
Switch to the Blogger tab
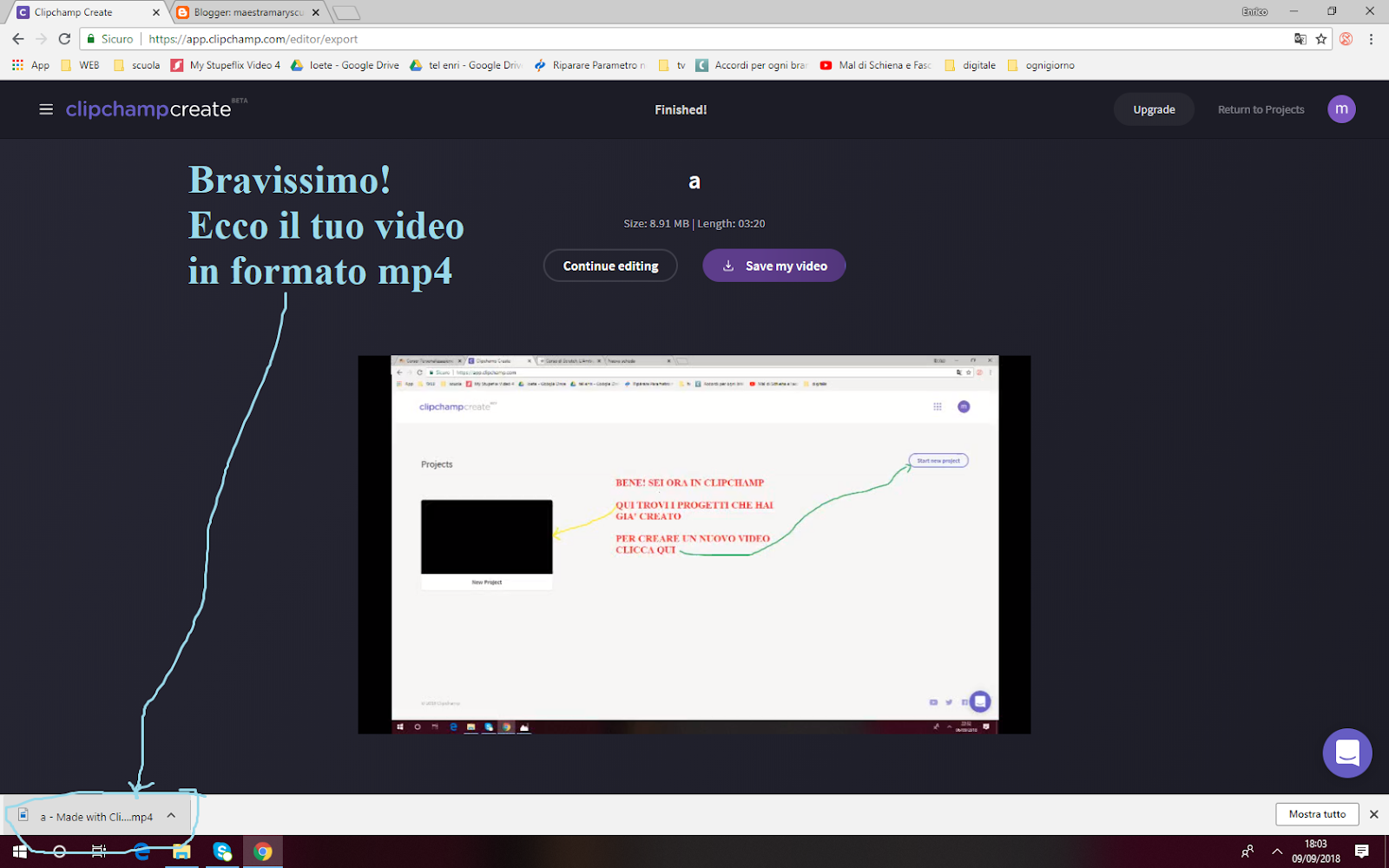(247, 12)
